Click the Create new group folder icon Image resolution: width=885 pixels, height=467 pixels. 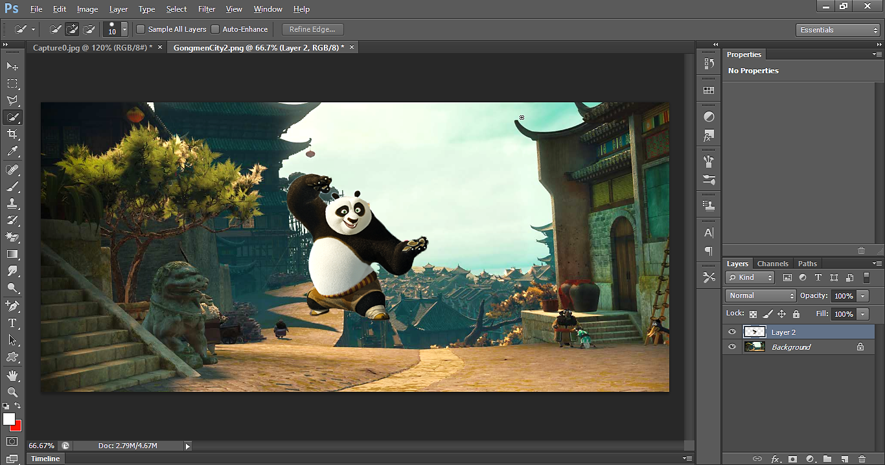(827, 459)
